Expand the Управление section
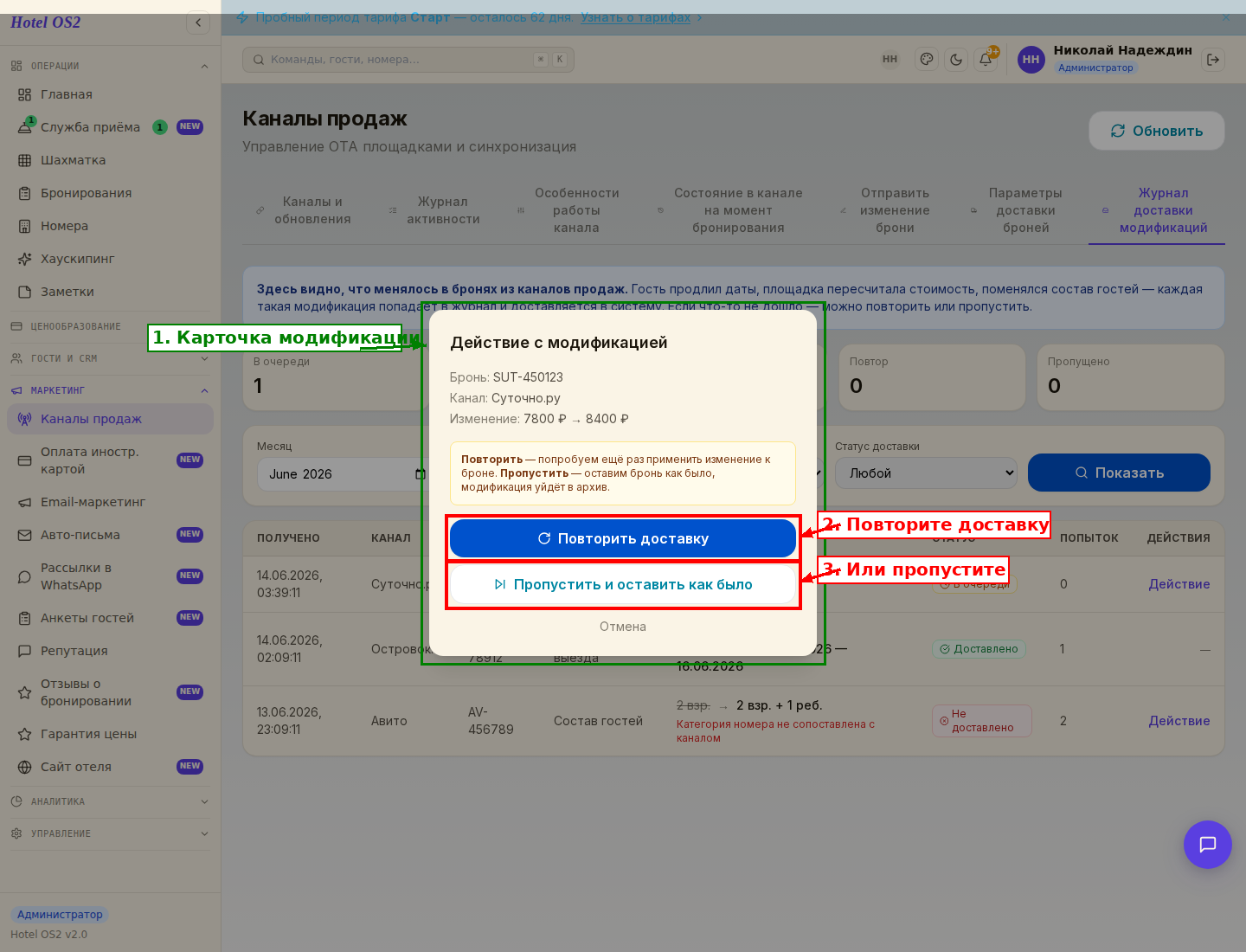The width and height of the screenshot is (1246, 952). [110, 833]
